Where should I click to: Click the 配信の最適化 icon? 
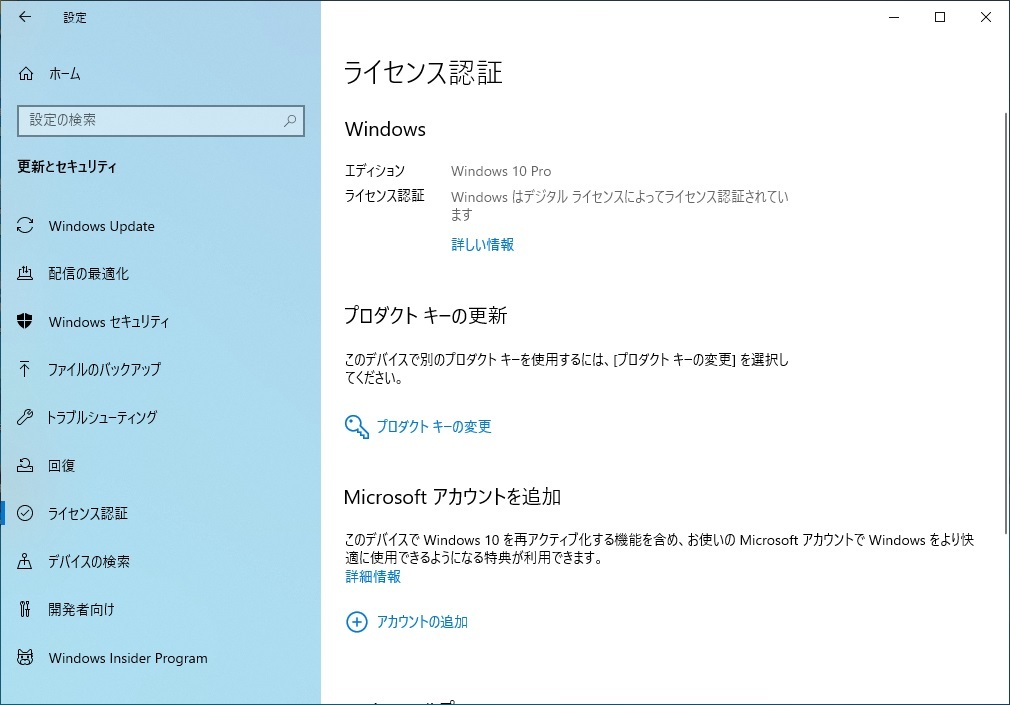pos(24,273)
